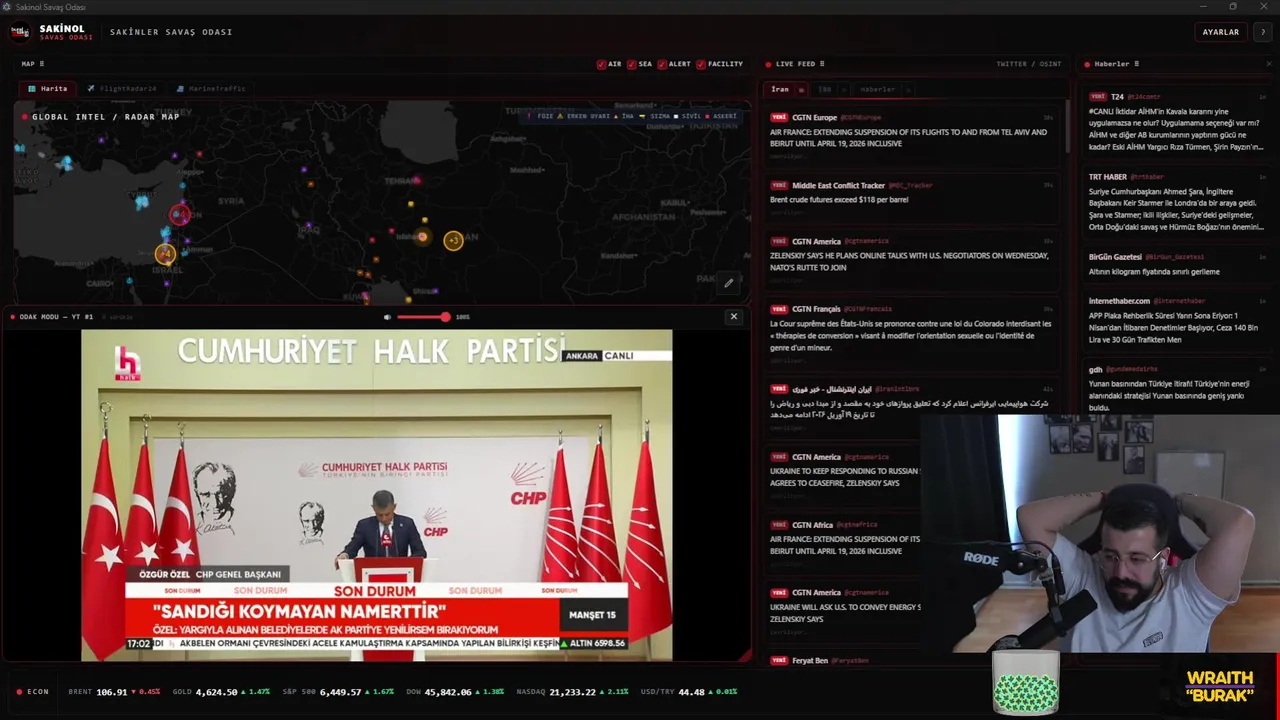This screenshot has width=1280, height=720.
Task: Click close icon on Haberler feed tab
Action: [x=907, y=90]
